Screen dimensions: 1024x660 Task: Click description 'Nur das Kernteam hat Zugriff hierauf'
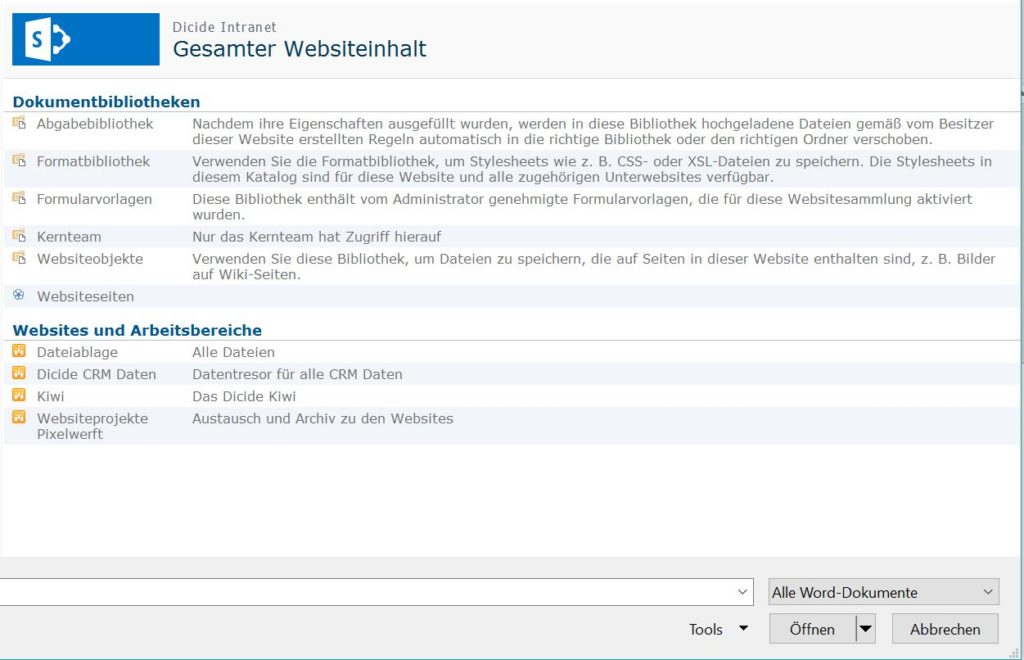coord(317,237)
